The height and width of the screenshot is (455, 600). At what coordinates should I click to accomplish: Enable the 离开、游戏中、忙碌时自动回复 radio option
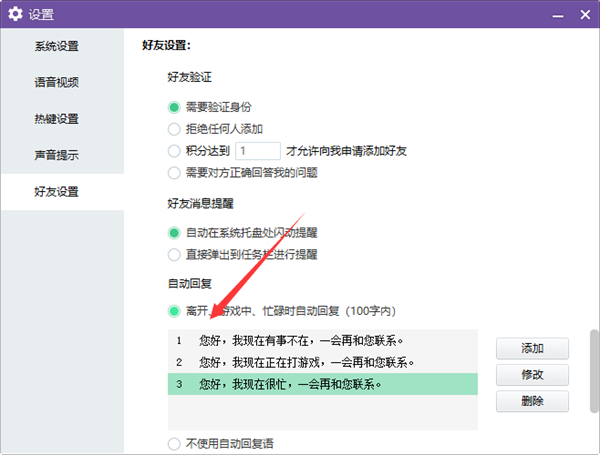pyautogui.click(x=174, y=311)
